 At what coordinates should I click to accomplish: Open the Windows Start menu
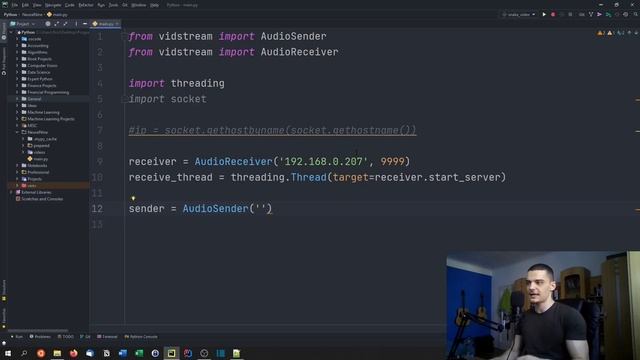[x=8, y=353]
